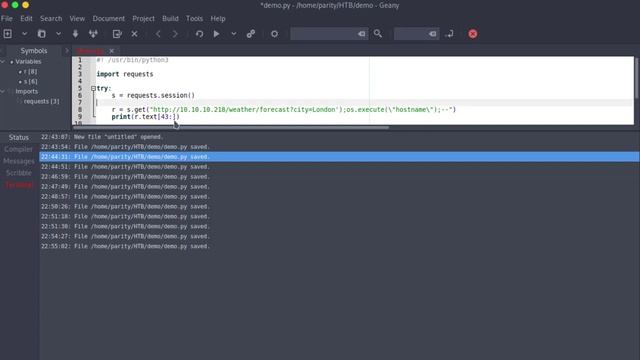Select variable s [6] in symbols
The width and height of the screenshot is (640, 360).
31,82
